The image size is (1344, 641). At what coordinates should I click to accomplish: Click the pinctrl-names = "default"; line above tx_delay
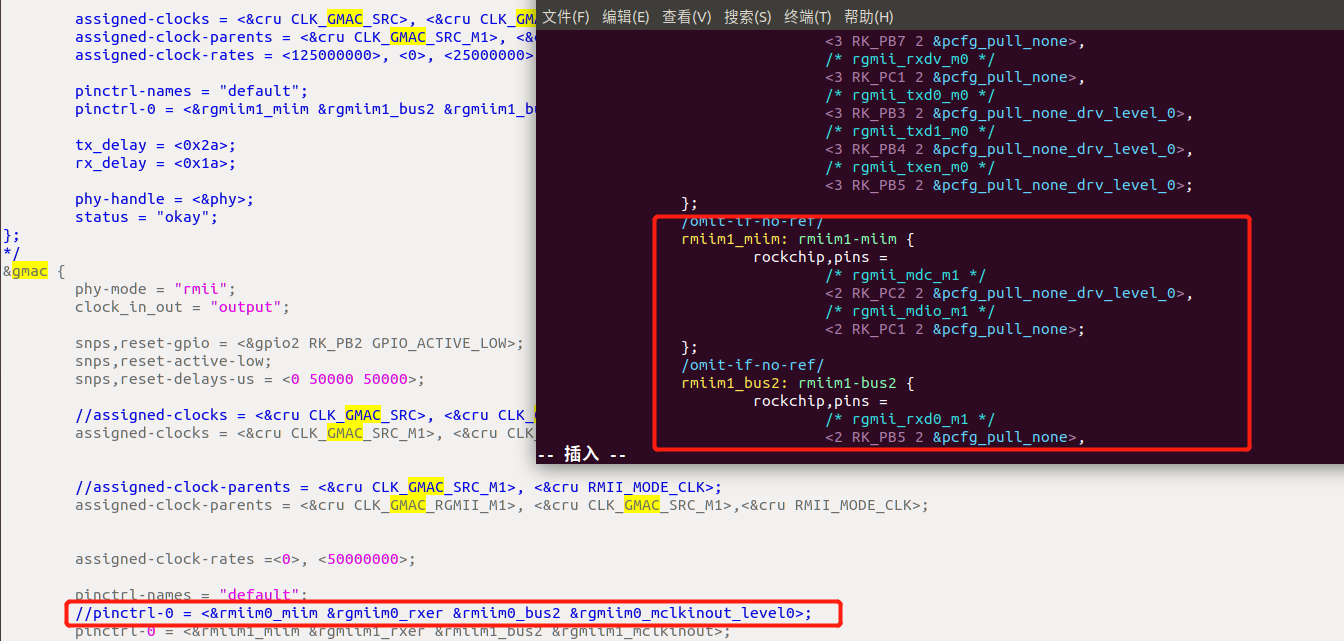click(191, 91)
